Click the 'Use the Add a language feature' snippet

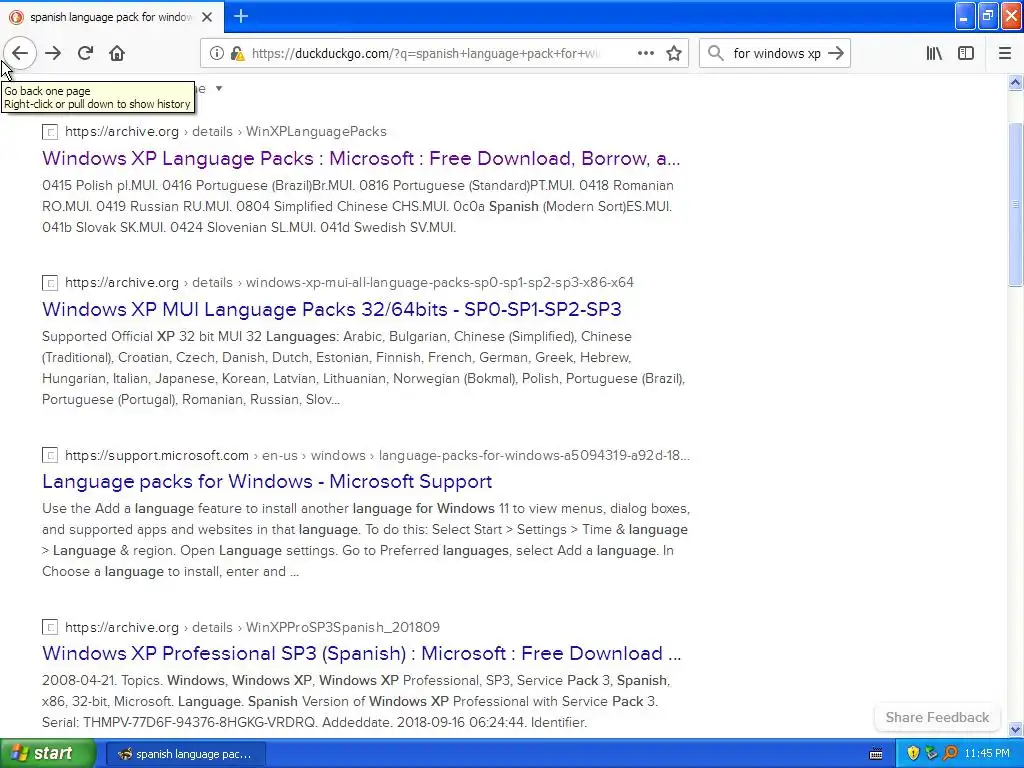tap(366, 540)
